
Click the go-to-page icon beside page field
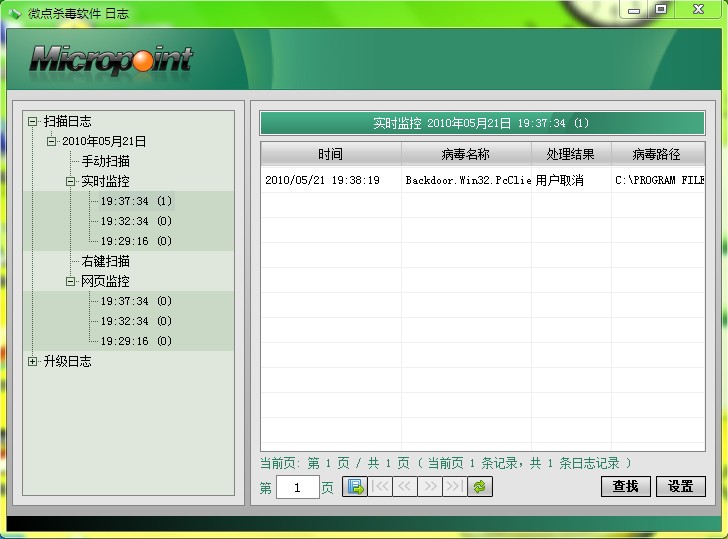(355, 487)
